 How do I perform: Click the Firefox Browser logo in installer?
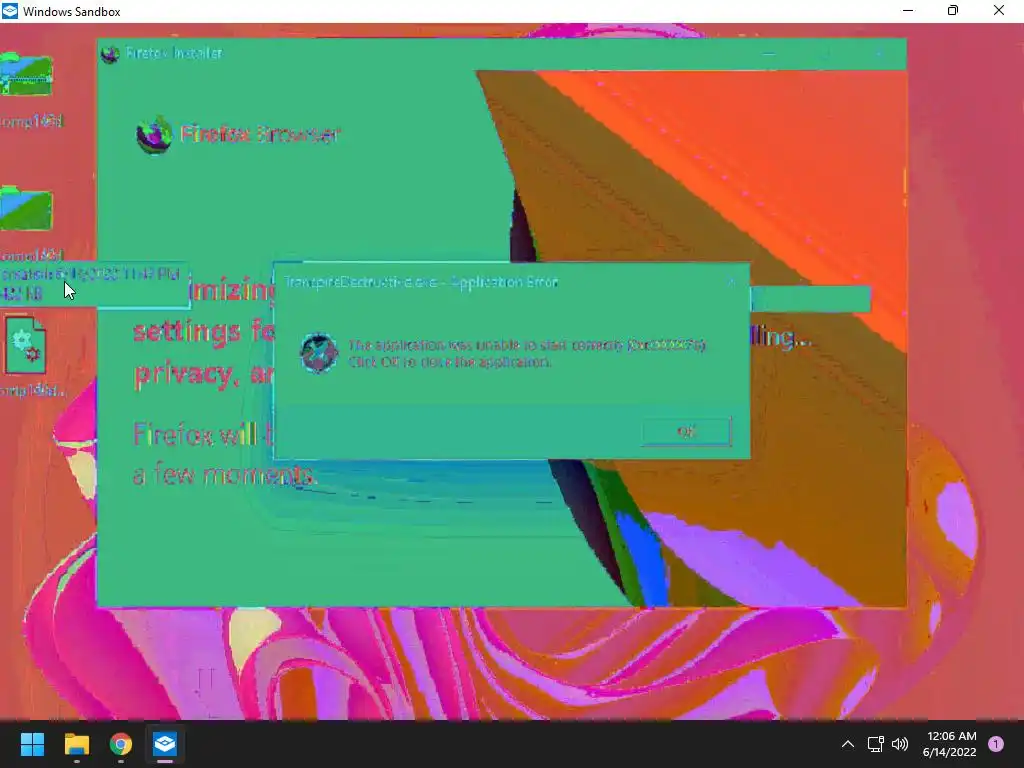point(154,135)
